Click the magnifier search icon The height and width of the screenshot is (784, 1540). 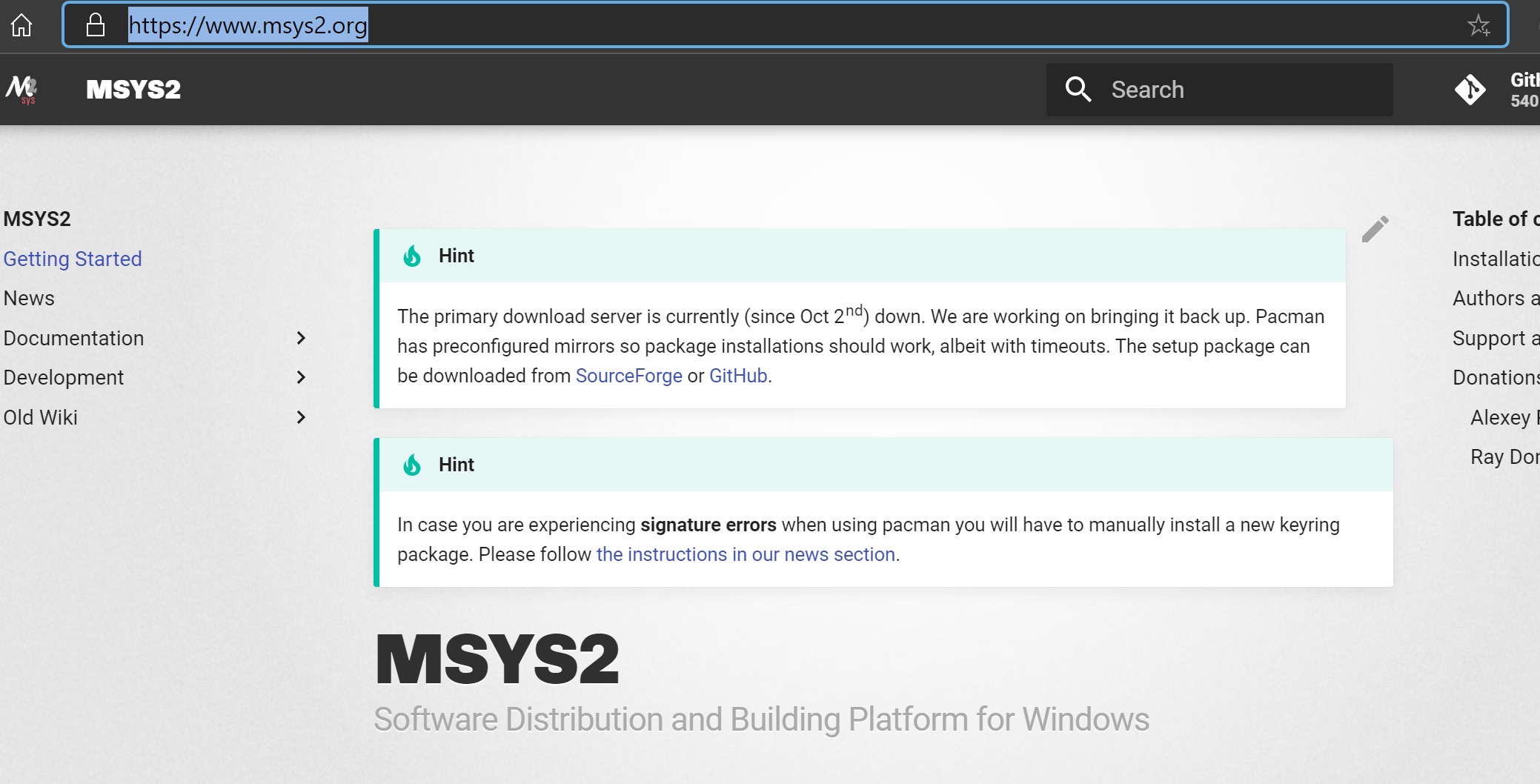point(1078,90)
